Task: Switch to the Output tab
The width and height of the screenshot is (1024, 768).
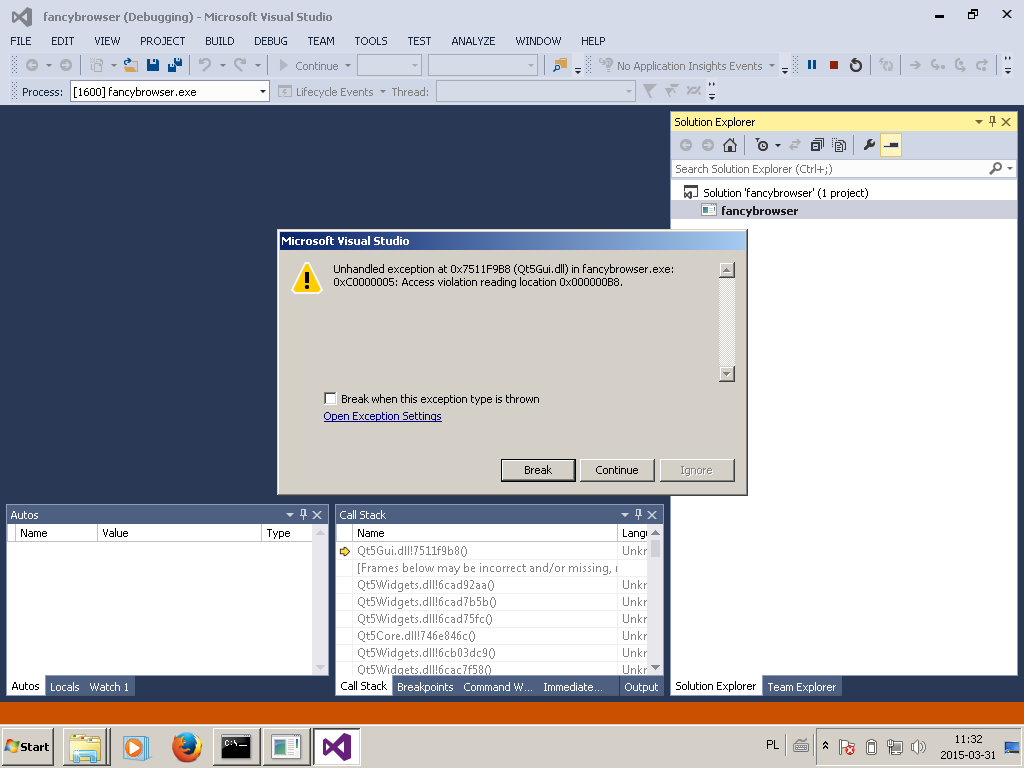Action: (641, 686)
